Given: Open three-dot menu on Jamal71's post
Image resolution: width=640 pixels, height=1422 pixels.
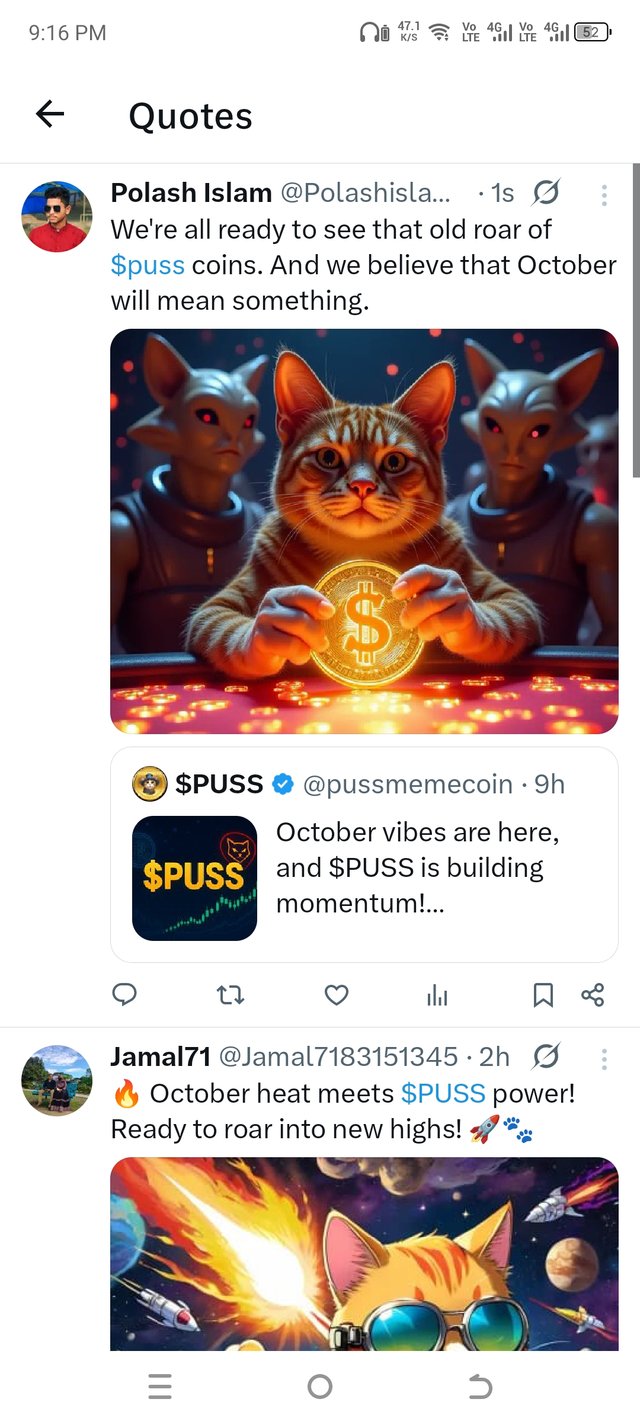Looking at the screenshot, I should 604,1058.
